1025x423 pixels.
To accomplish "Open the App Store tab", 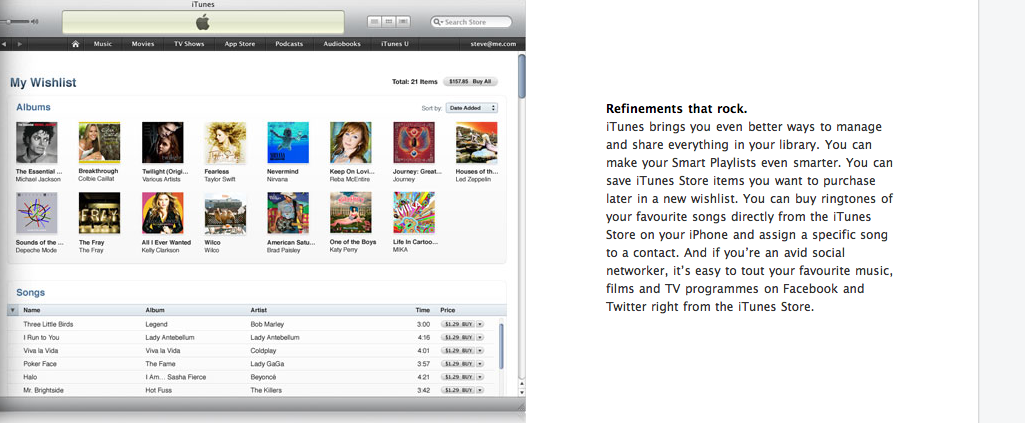I will 239,44.
